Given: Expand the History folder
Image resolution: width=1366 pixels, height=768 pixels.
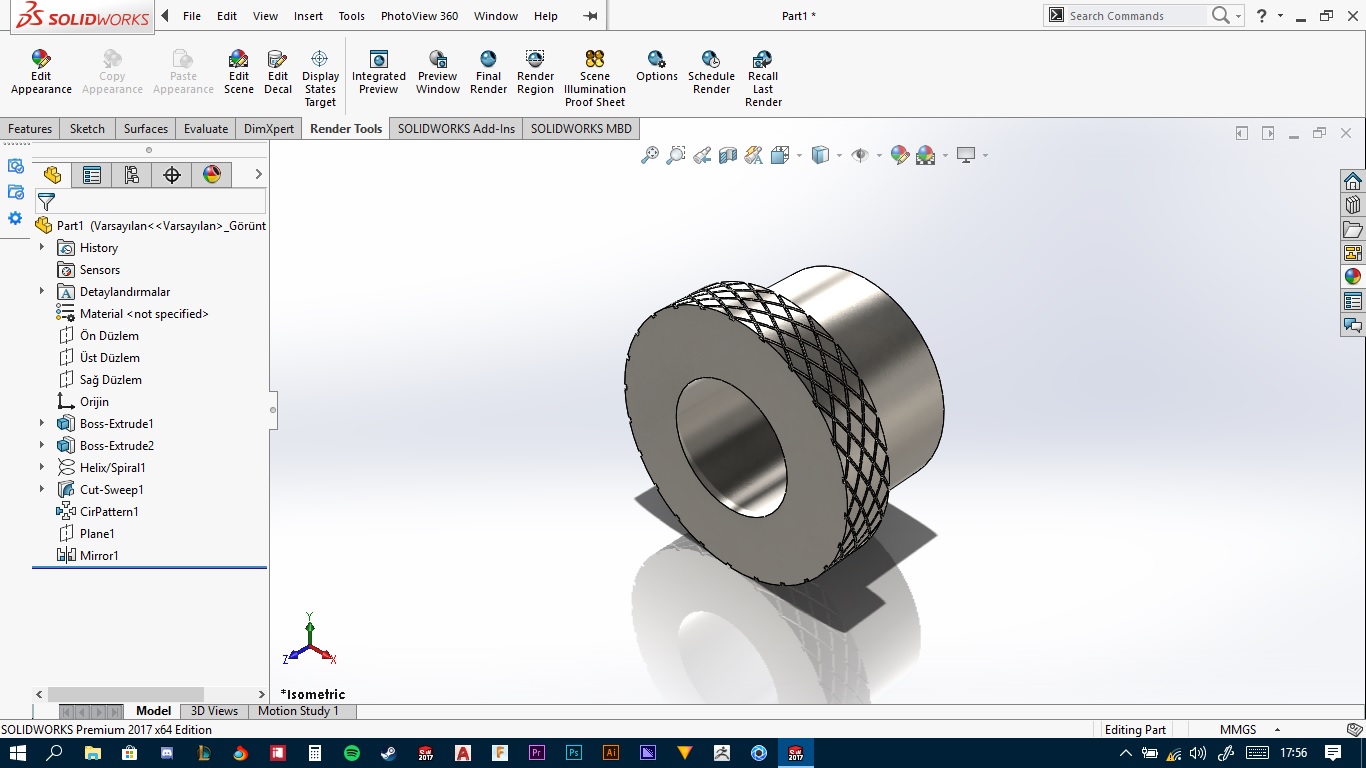Looking at the screenshot, I should coord(42,248).
